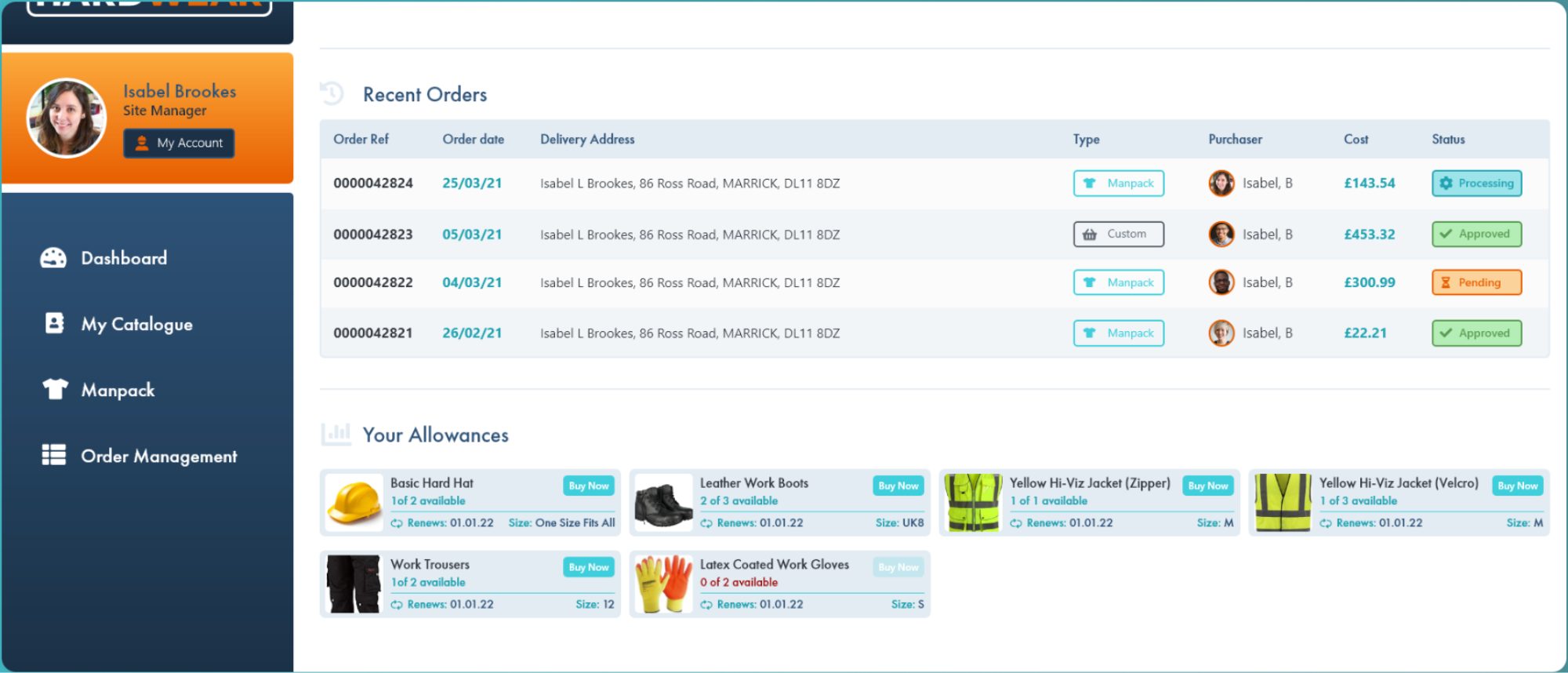Open order reference 0000042824
The height and width of the screenshot is (673, 1568).
(373, 184)
